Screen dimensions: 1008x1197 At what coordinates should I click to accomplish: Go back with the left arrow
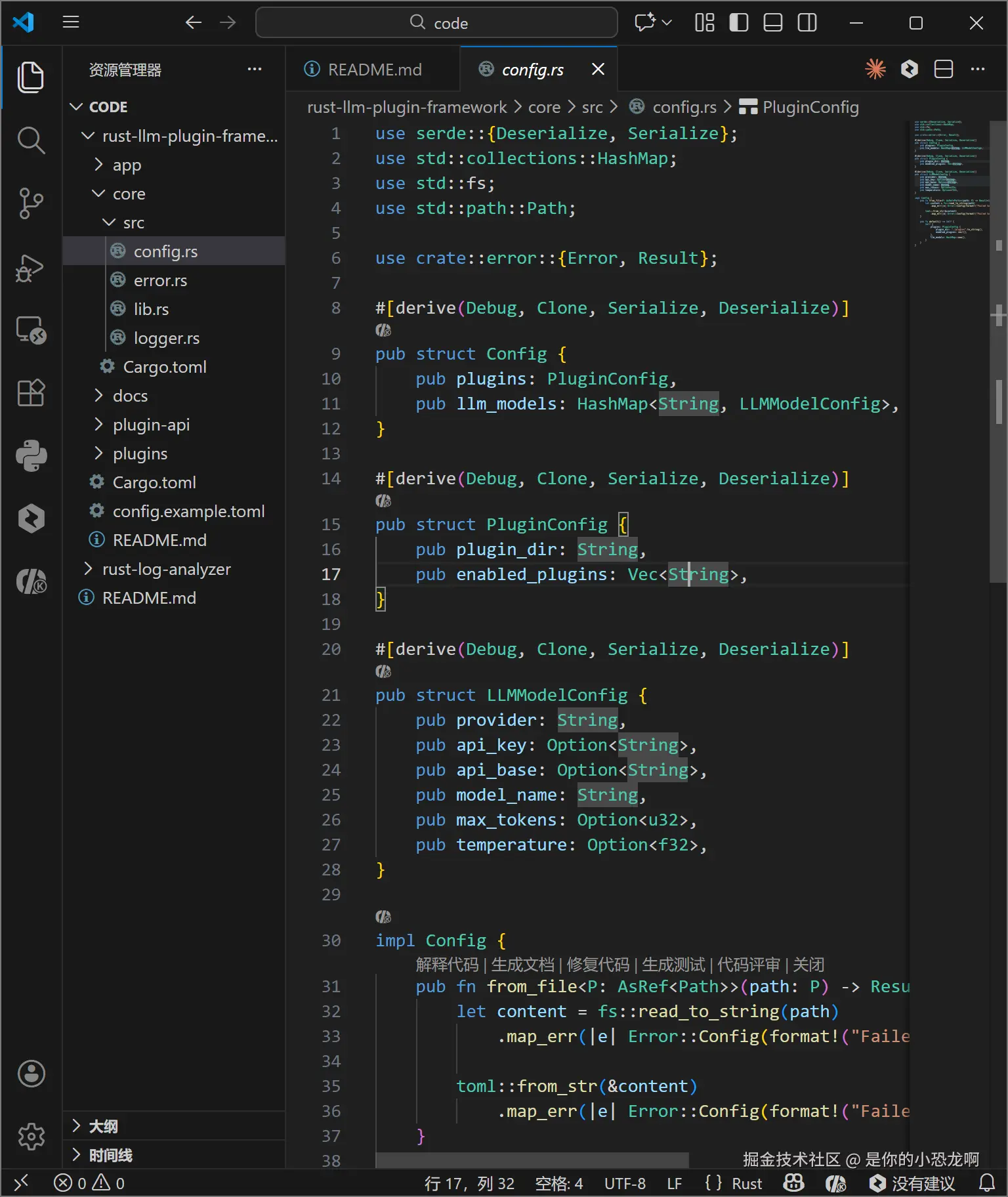193,22
